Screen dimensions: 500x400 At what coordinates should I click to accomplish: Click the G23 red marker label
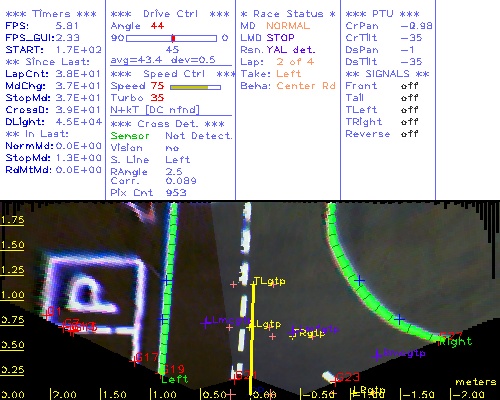click(x=348, y=378)
